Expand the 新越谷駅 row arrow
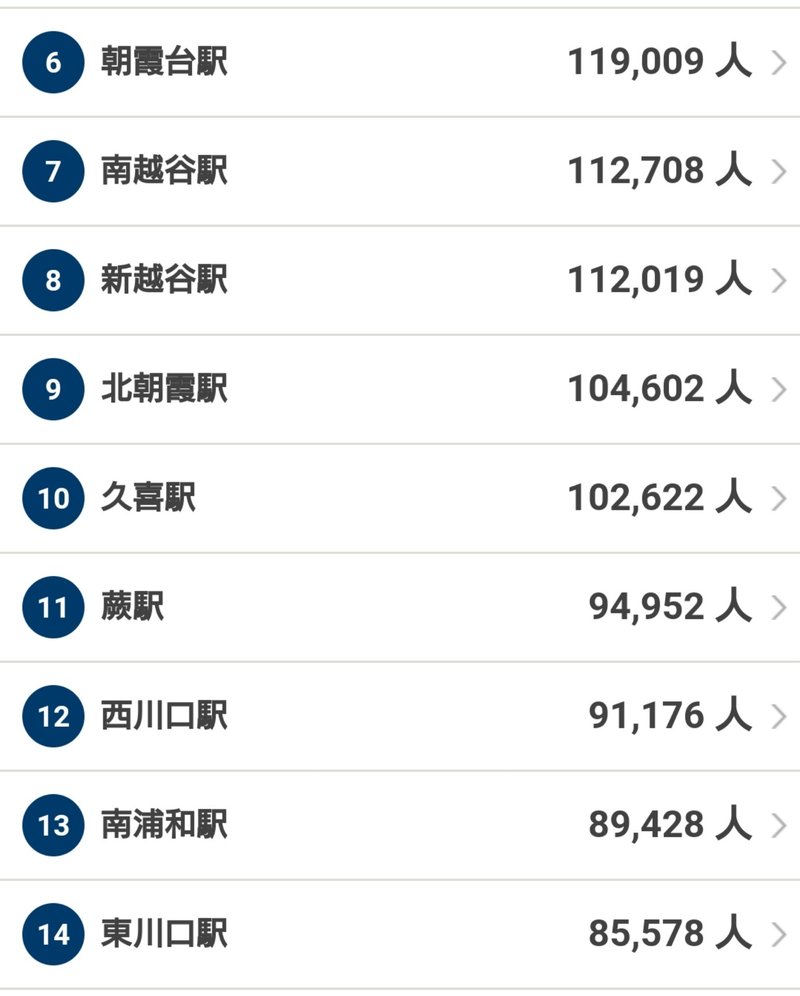The height and width of the screenshot is (996, 800). coord(780,281)
